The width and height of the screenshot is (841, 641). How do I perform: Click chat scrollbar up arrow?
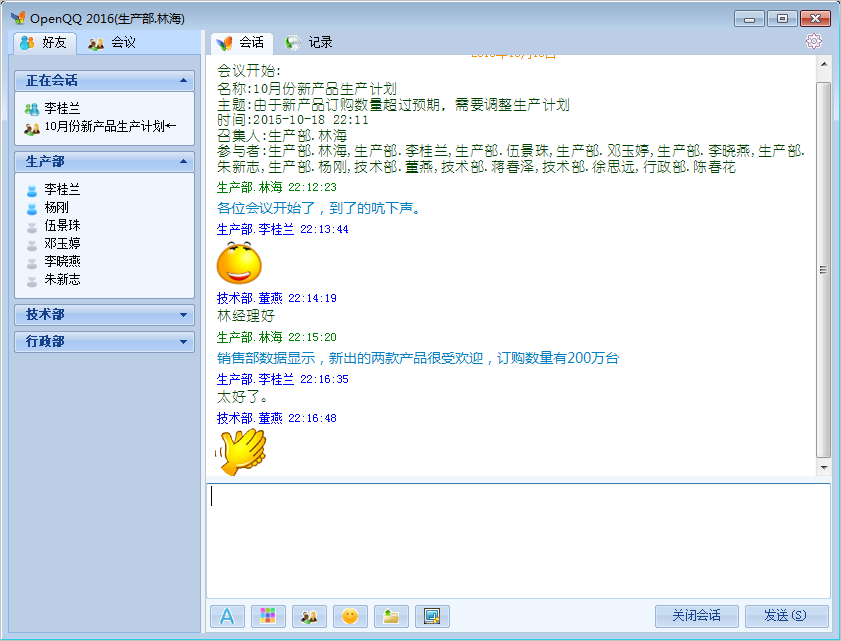click(823, 64)
